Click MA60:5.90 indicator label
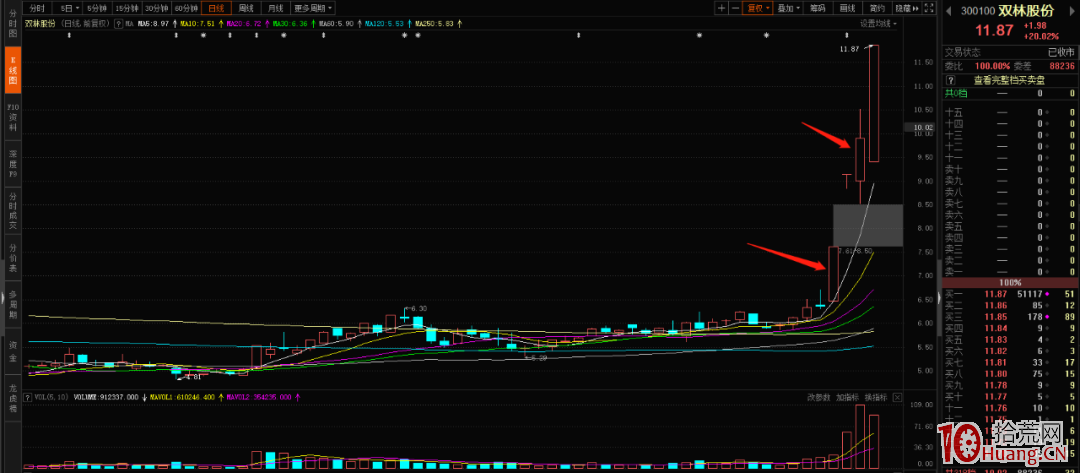1080x473 pixels. pyautogui.click(x=338, y=23)
